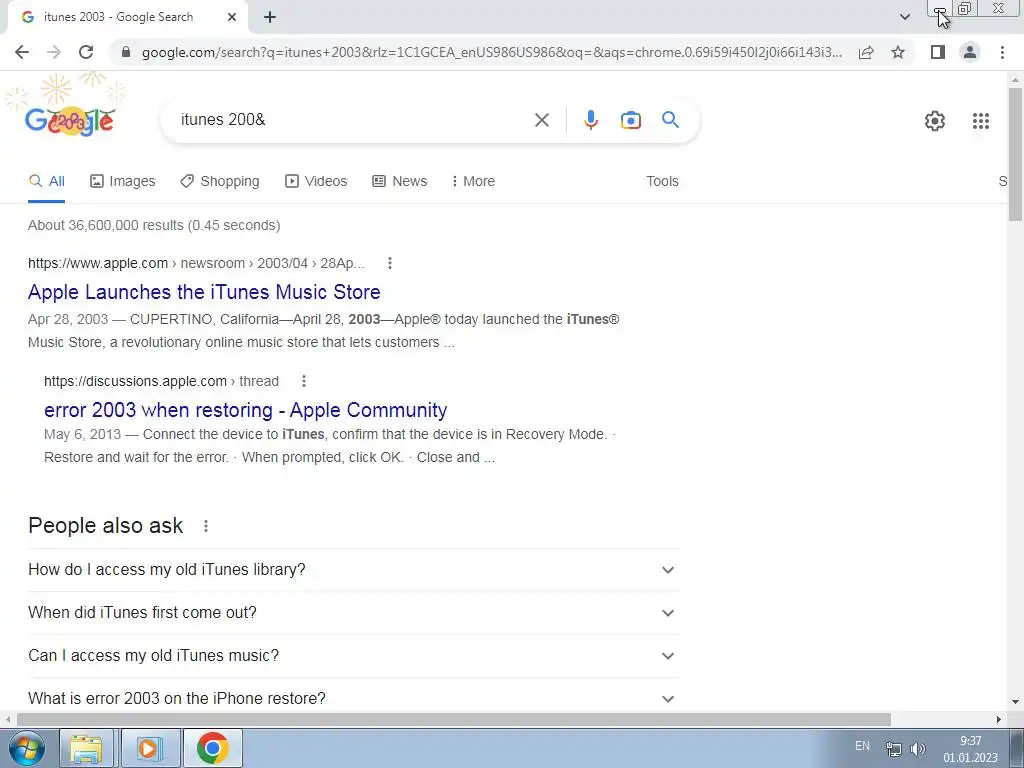Click the www.apple.com newsroom URL
The image size is (1024, 768).
[x=196, y=263]
